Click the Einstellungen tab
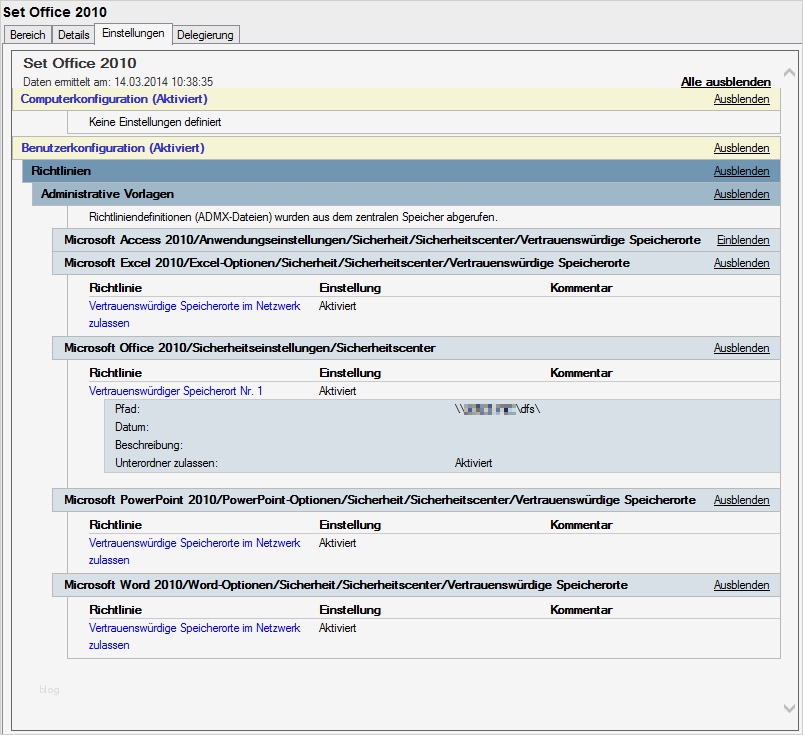 (133, 33)
